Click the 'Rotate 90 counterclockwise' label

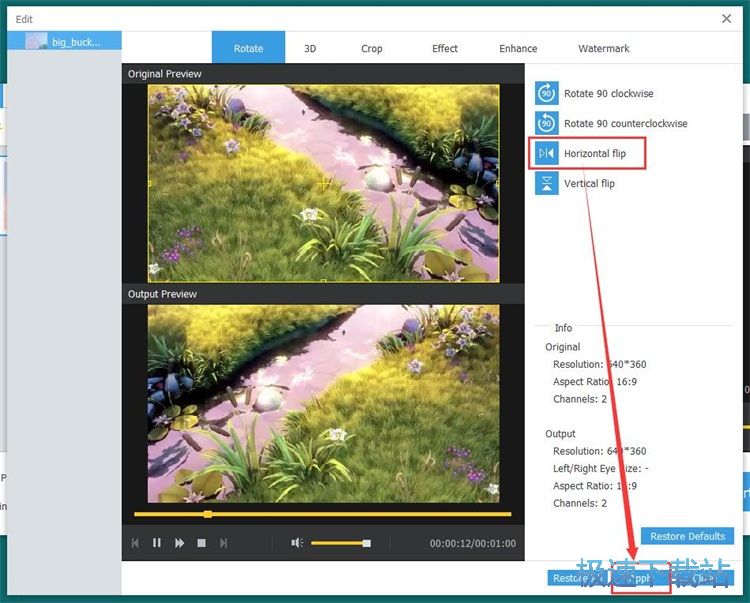click(626, 123)
